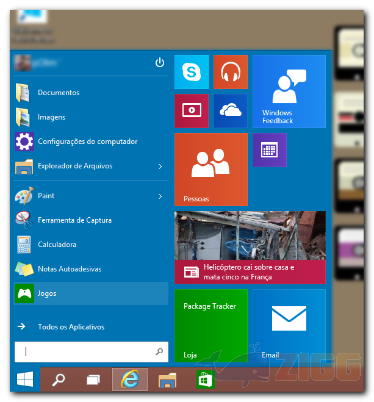Expand the Paint jump list arrow
The image size is (374, 402).
pos(160,196)
